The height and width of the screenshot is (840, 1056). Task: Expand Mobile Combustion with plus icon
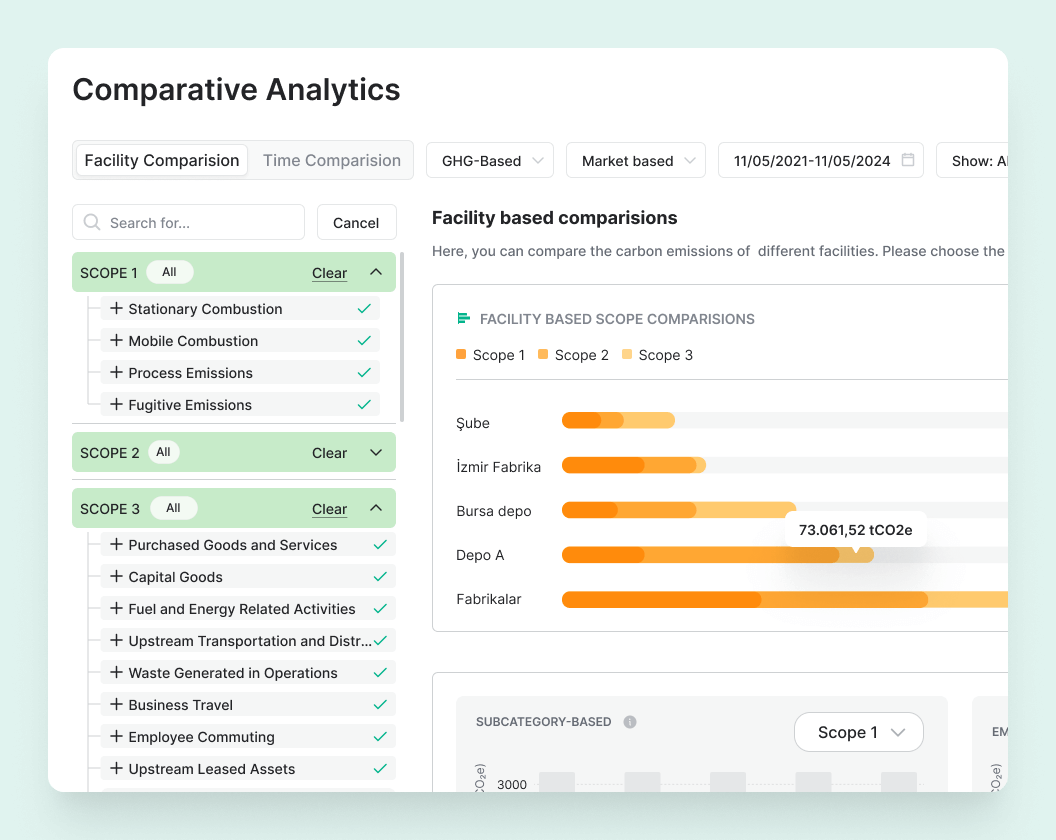point(116,341)
